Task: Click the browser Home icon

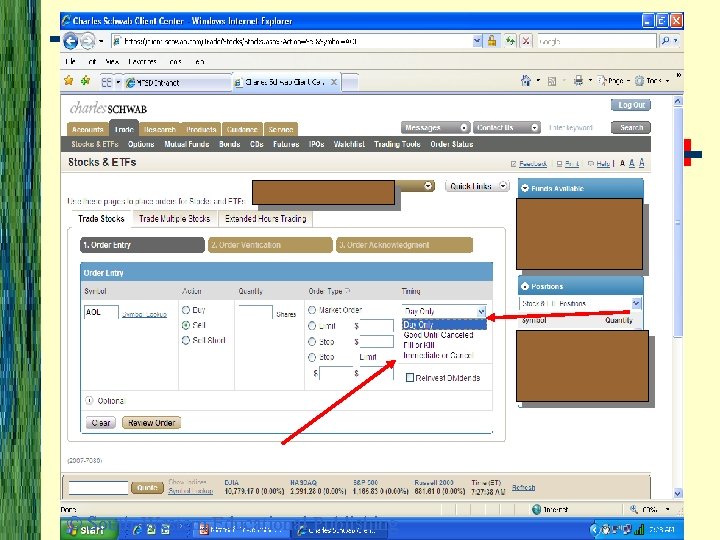Action: pyautogui.click(x=526, y=81)
